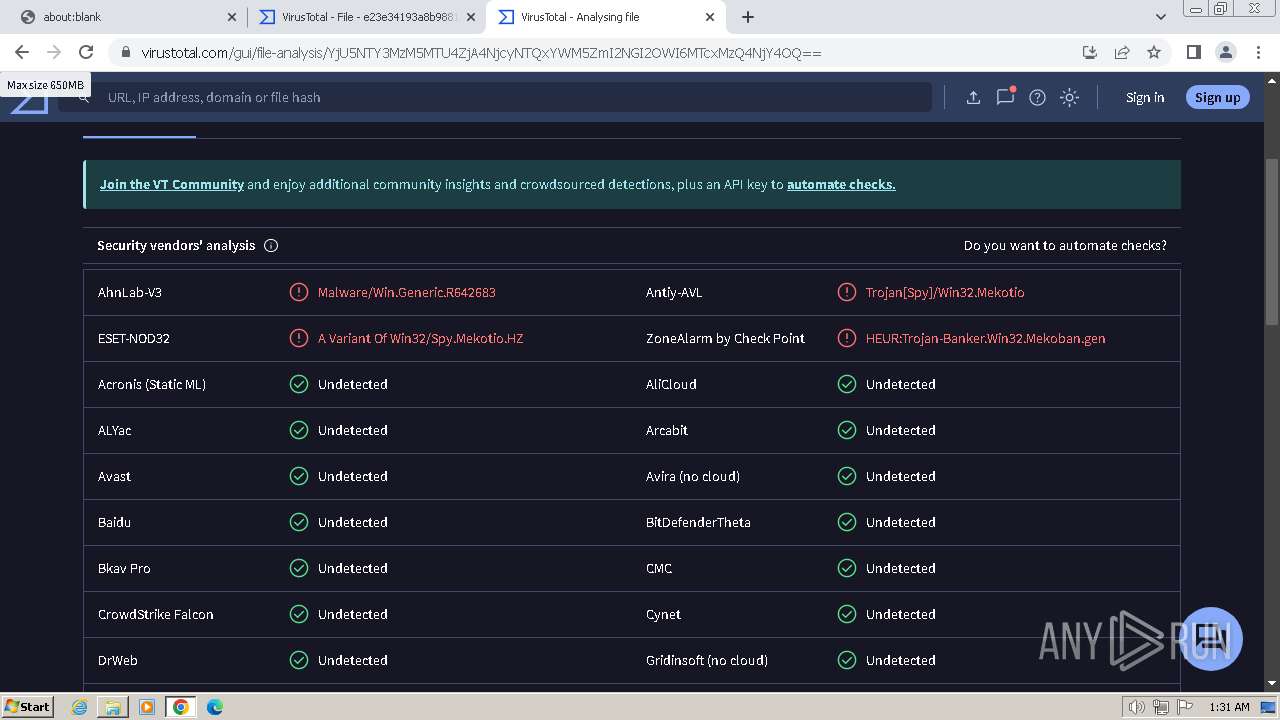Click the Antiy-AVL red alert icon
This screenshot has height=720, width=1280.
tap(846, 292)
